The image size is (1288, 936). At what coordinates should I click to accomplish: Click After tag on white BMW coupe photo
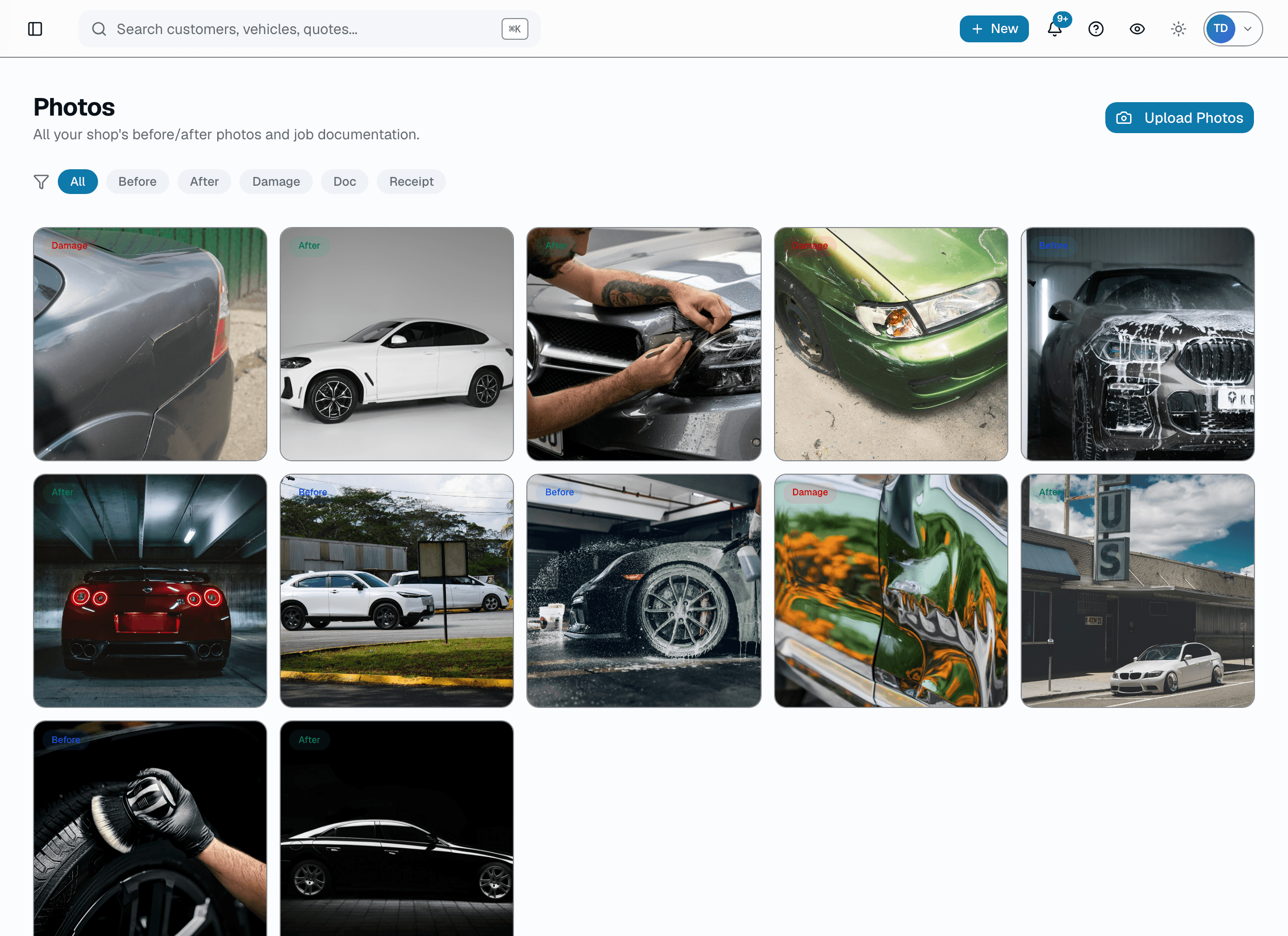310,246
